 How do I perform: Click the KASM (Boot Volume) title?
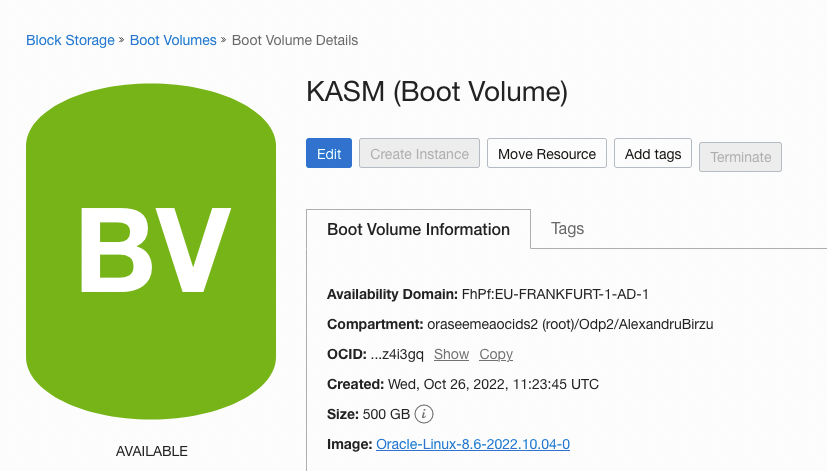pyautogui.click(x=436, y=93)
